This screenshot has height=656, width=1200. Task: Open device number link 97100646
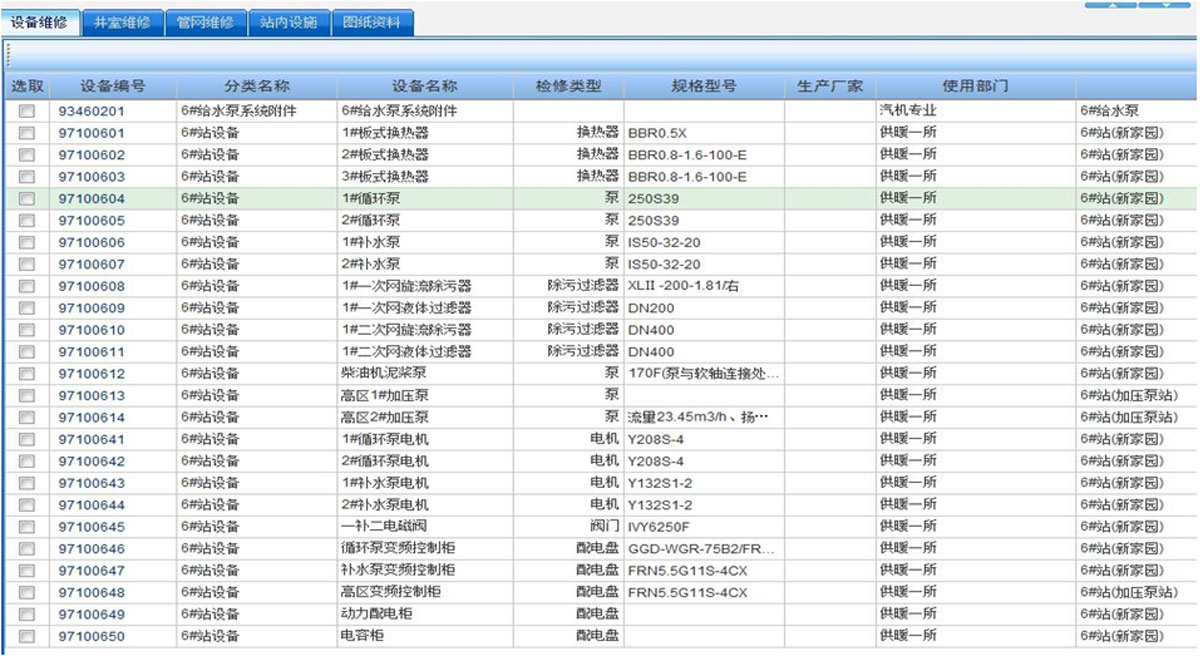coord(91,549)
